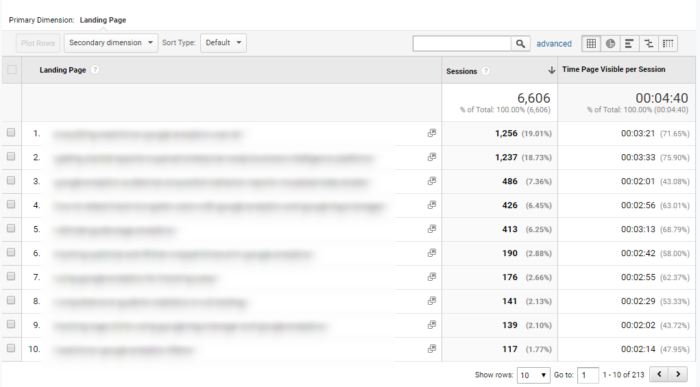The width and height of the screenshot is (700, 387).
Task: Tick checkbox for row 2
Action: 11,157
